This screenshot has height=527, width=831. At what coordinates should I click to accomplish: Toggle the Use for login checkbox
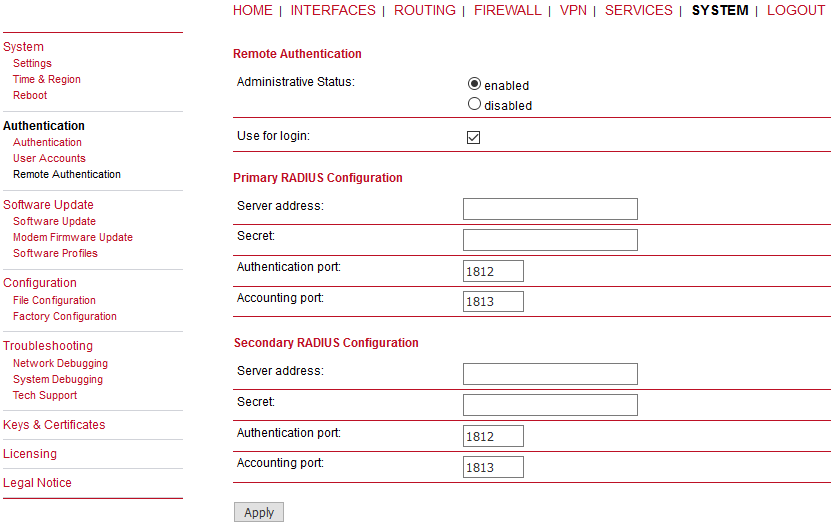click(474, 138)
